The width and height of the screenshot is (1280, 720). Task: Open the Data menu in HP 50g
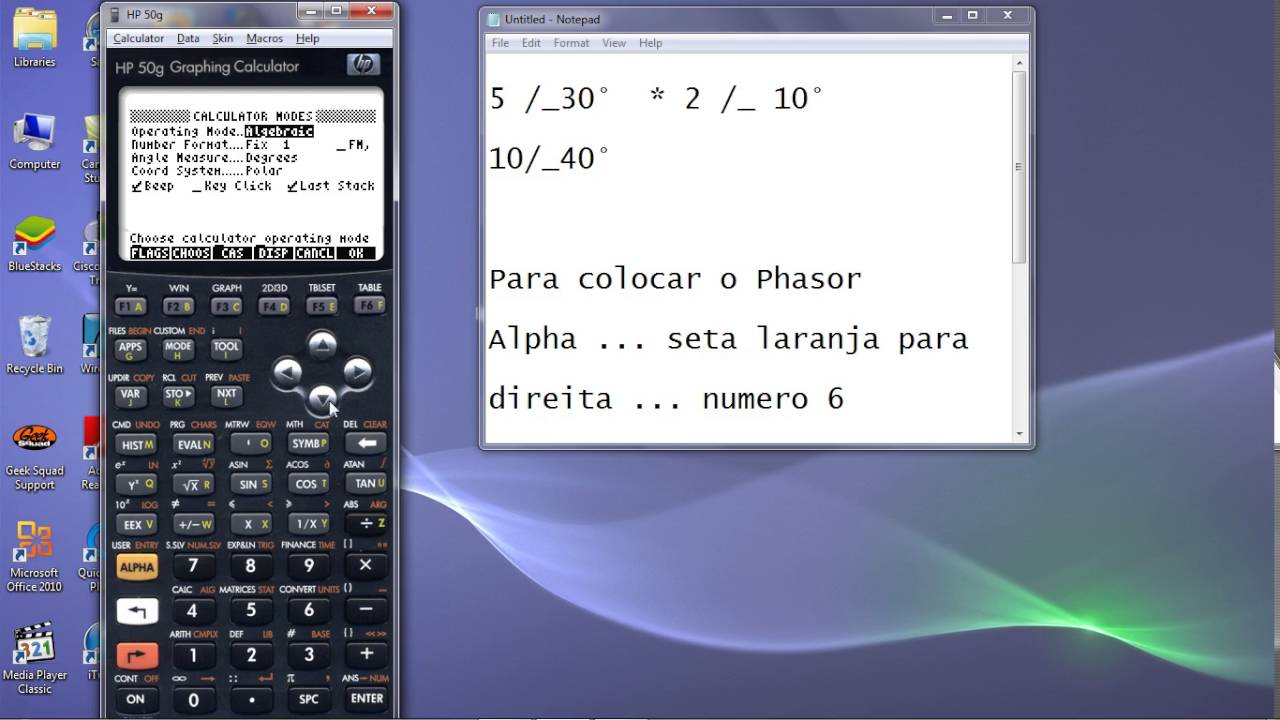(188, 38)
